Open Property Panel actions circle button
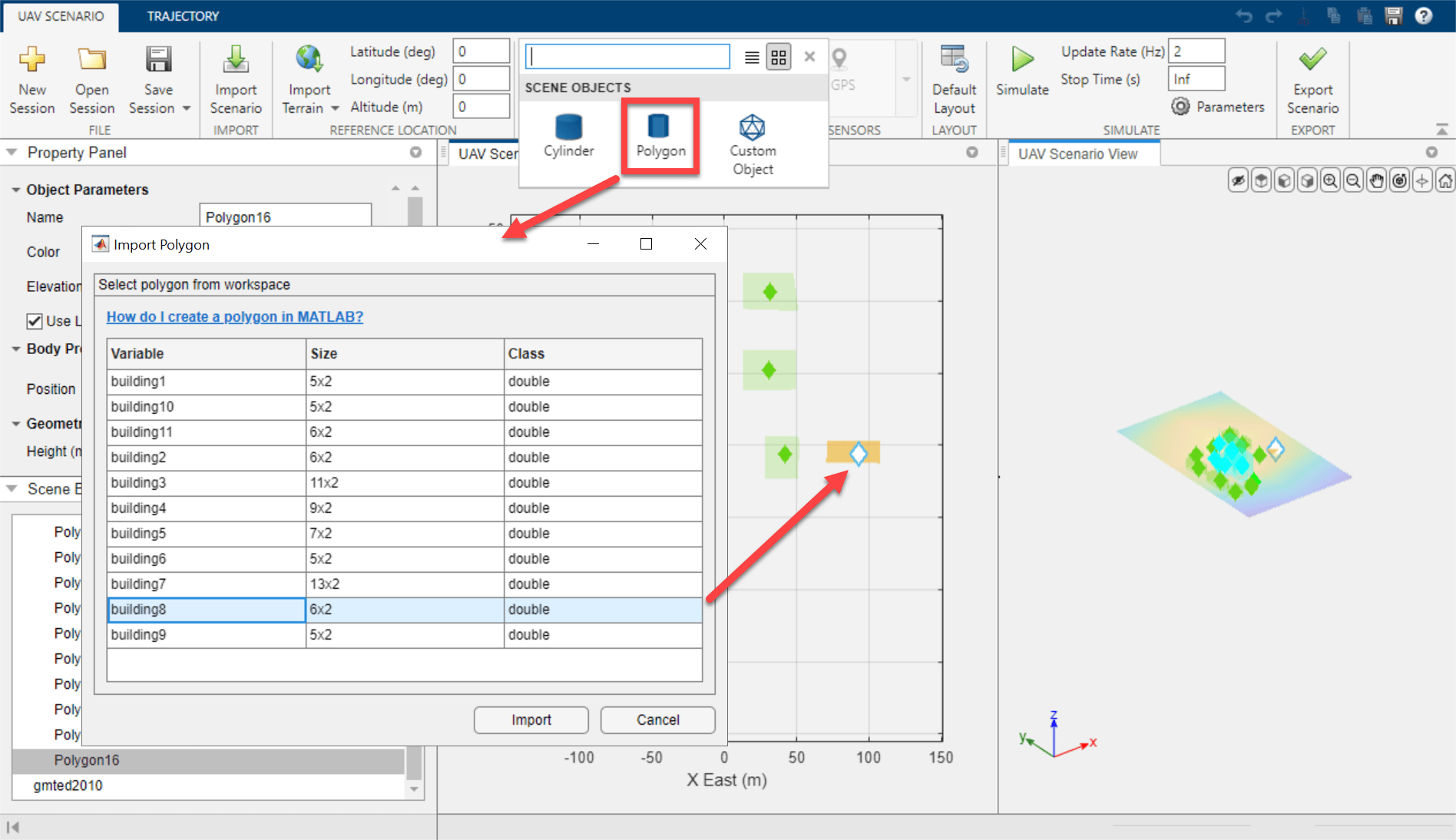Image resolution: width=1456 pixels, height=840 pixels. click(x=415, y=152)
